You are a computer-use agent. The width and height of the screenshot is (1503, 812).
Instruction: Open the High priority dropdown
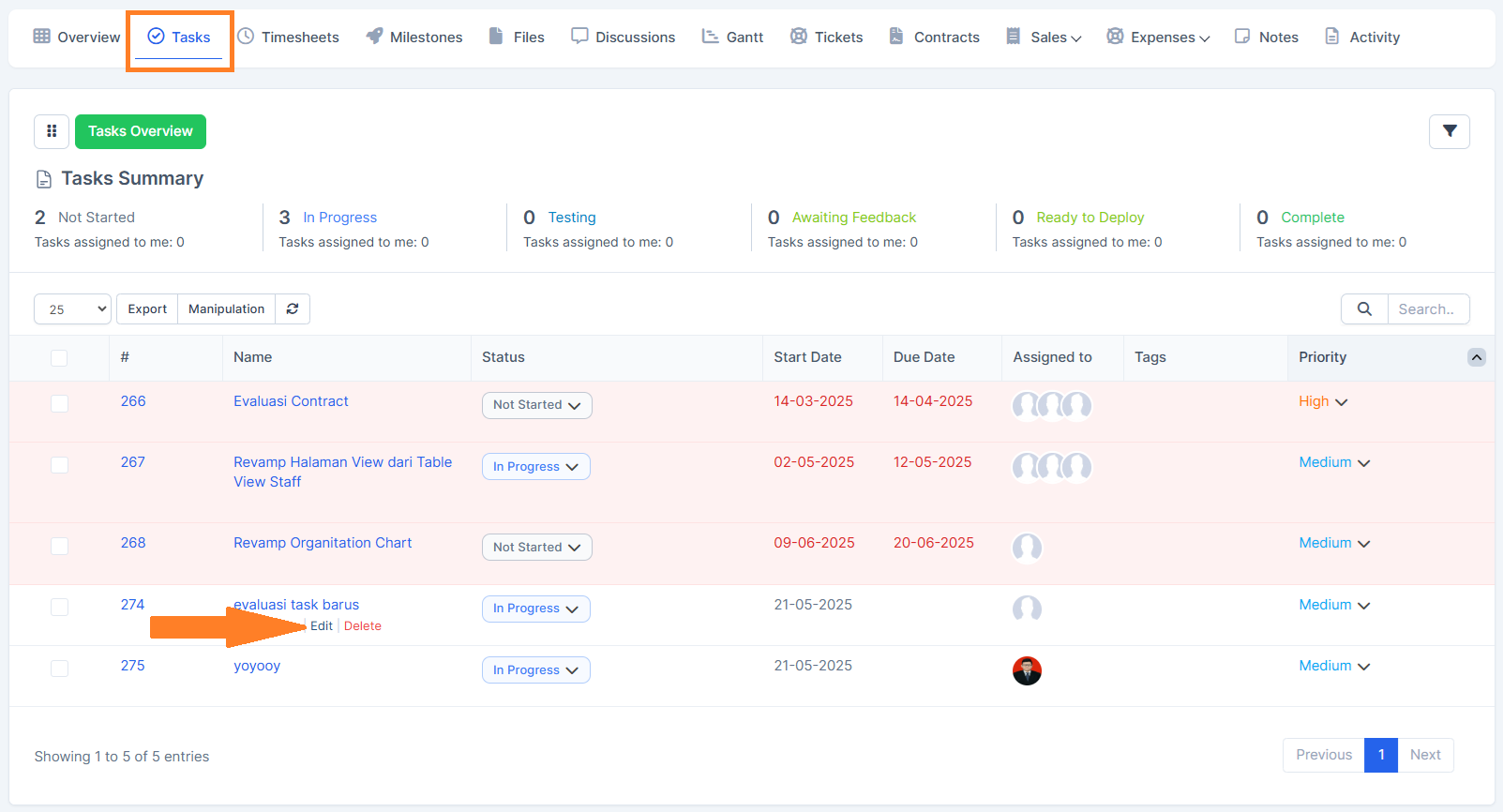click(1322, 401)
